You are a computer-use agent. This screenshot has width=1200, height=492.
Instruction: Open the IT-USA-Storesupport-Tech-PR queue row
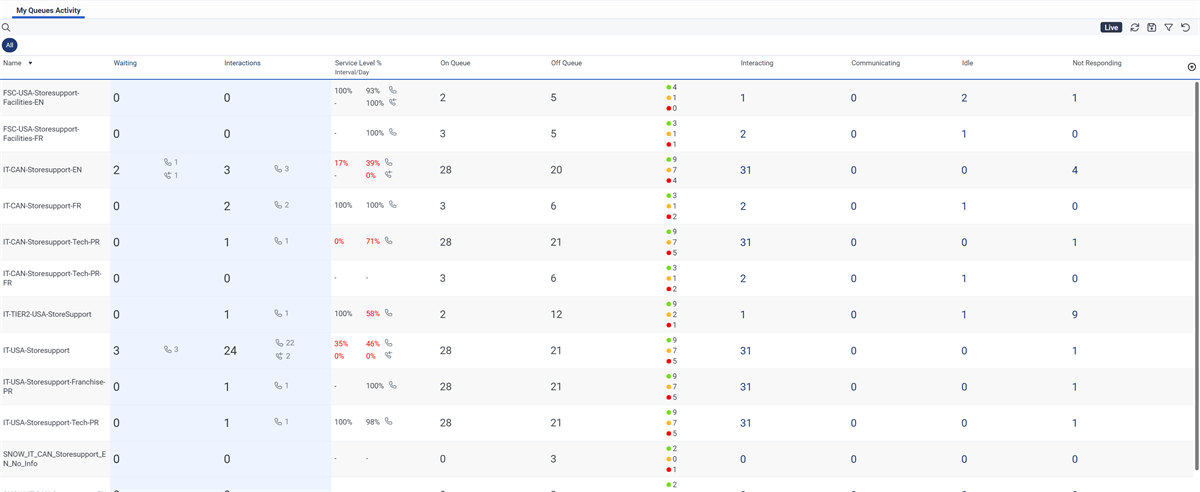click(51, 422)
